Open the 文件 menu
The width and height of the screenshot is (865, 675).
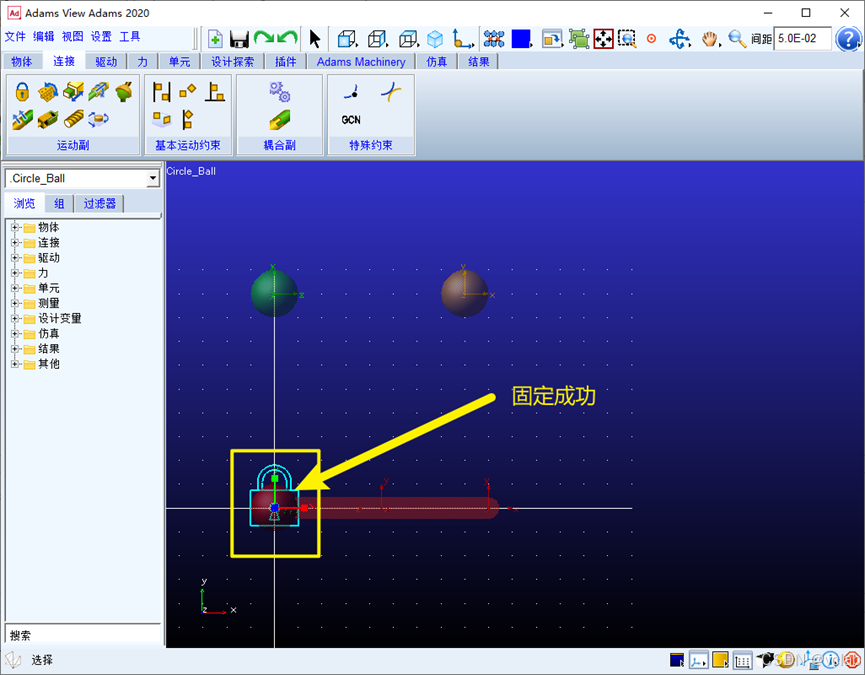[x=15, y=36]
